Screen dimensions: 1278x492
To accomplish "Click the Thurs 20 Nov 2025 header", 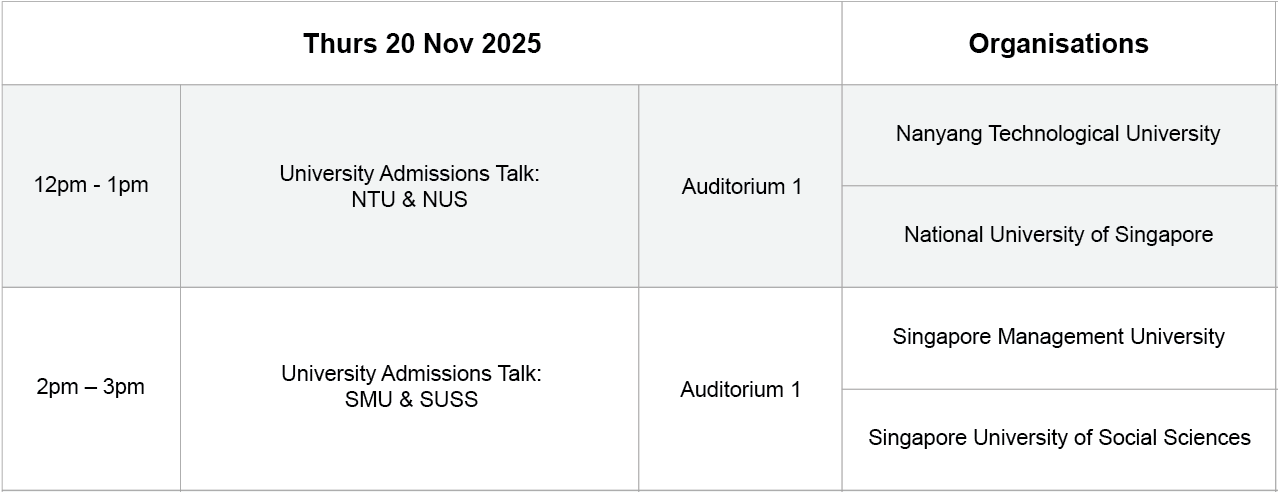I will (422, 44).
